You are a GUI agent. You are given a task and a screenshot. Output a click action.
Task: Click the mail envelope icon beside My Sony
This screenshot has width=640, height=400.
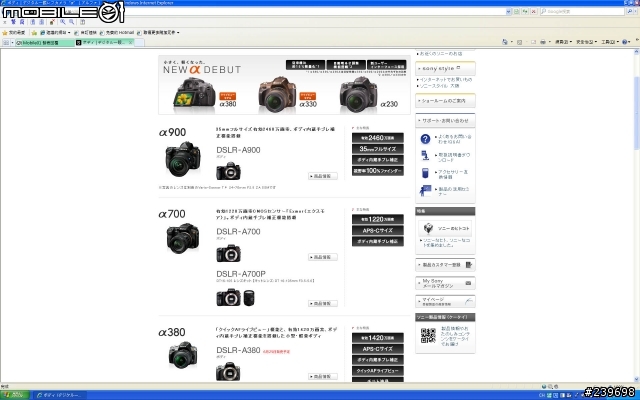pos(468,283)
